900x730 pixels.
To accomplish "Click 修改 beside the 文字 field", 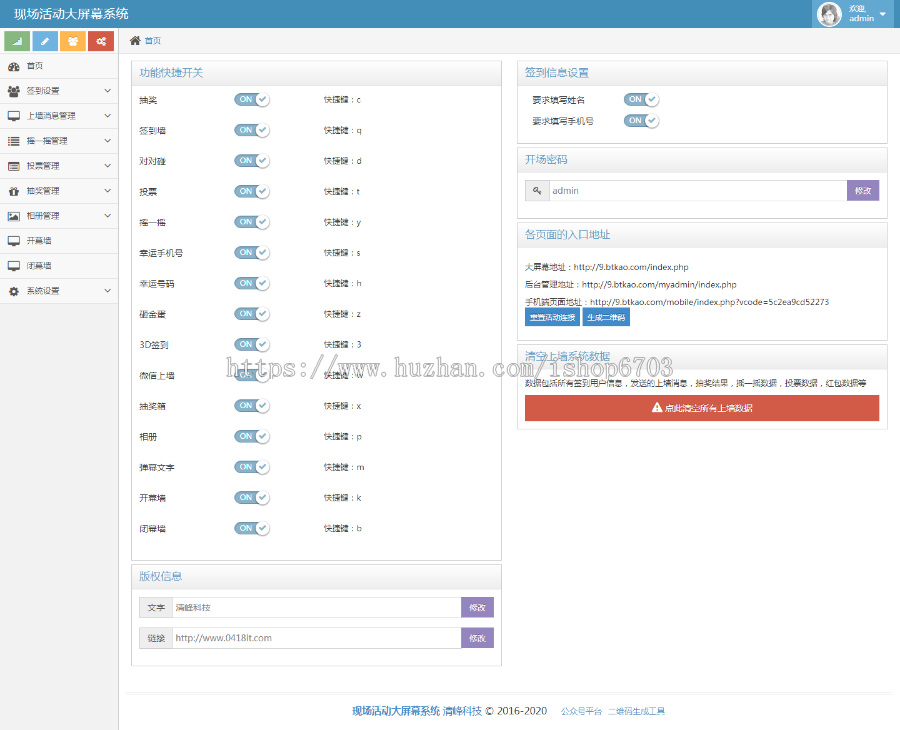I will pos(478,607).
